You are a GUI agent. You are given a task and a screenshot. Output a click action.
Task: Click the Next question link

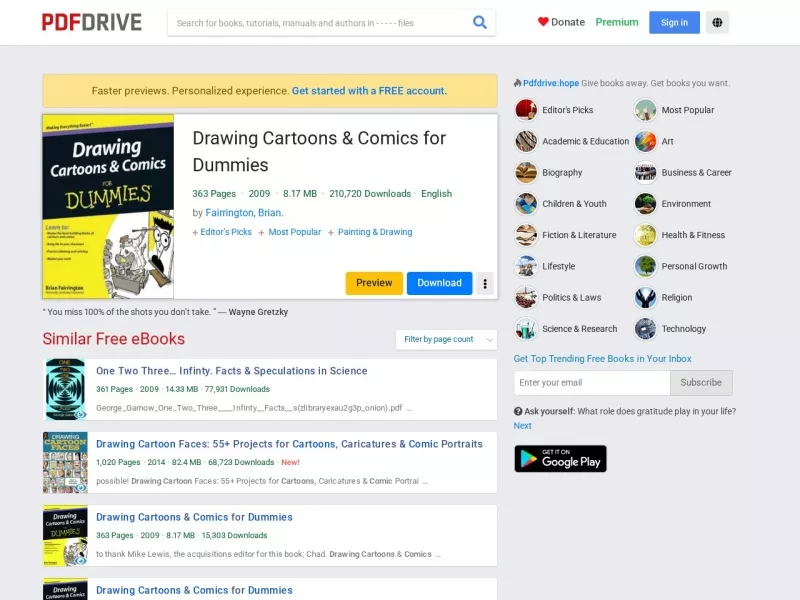click(522, 426)
